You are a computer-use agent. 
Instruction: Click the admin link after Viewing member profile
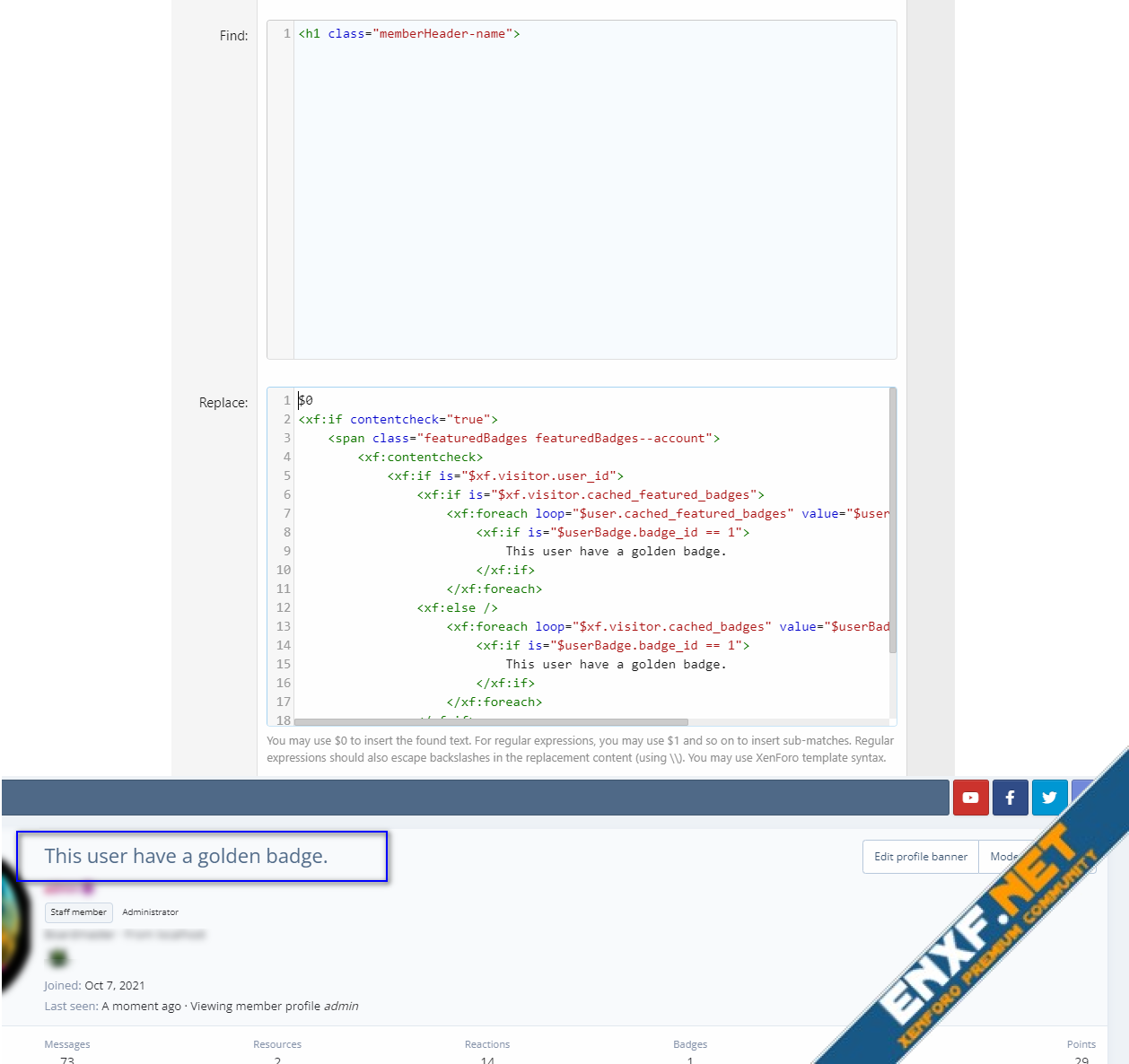341,1007
